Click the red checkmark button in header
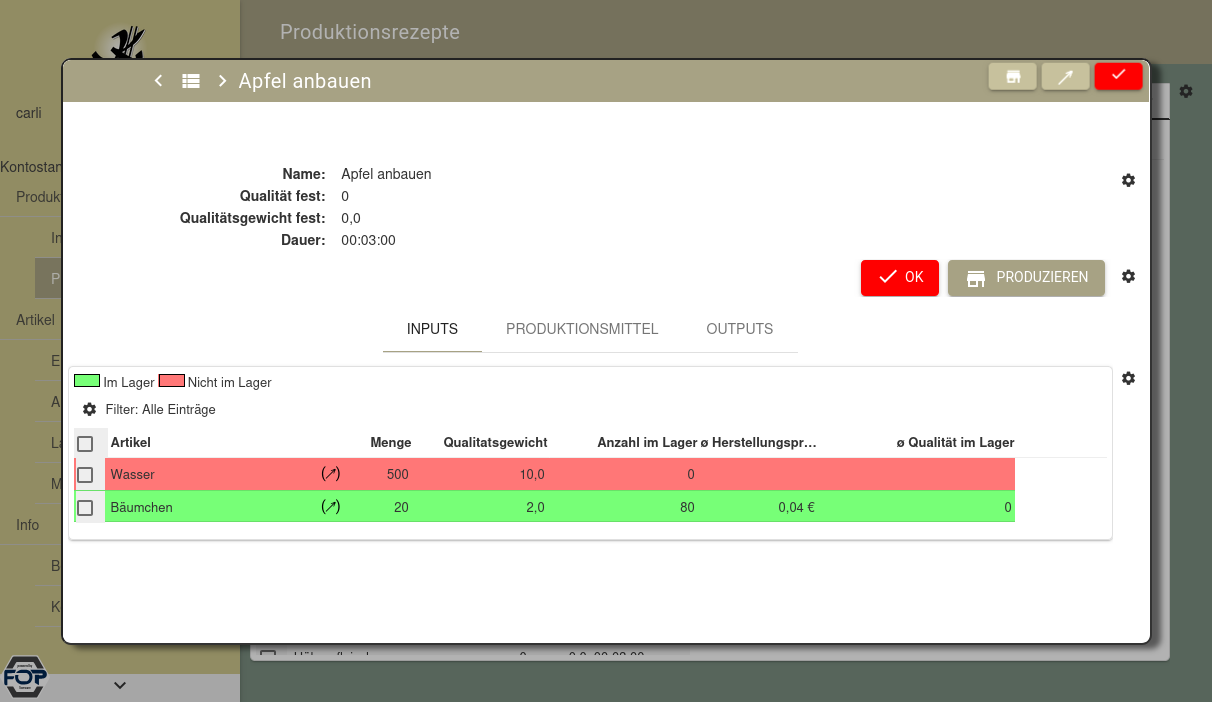1212x702 pixels. point(1118,76)
